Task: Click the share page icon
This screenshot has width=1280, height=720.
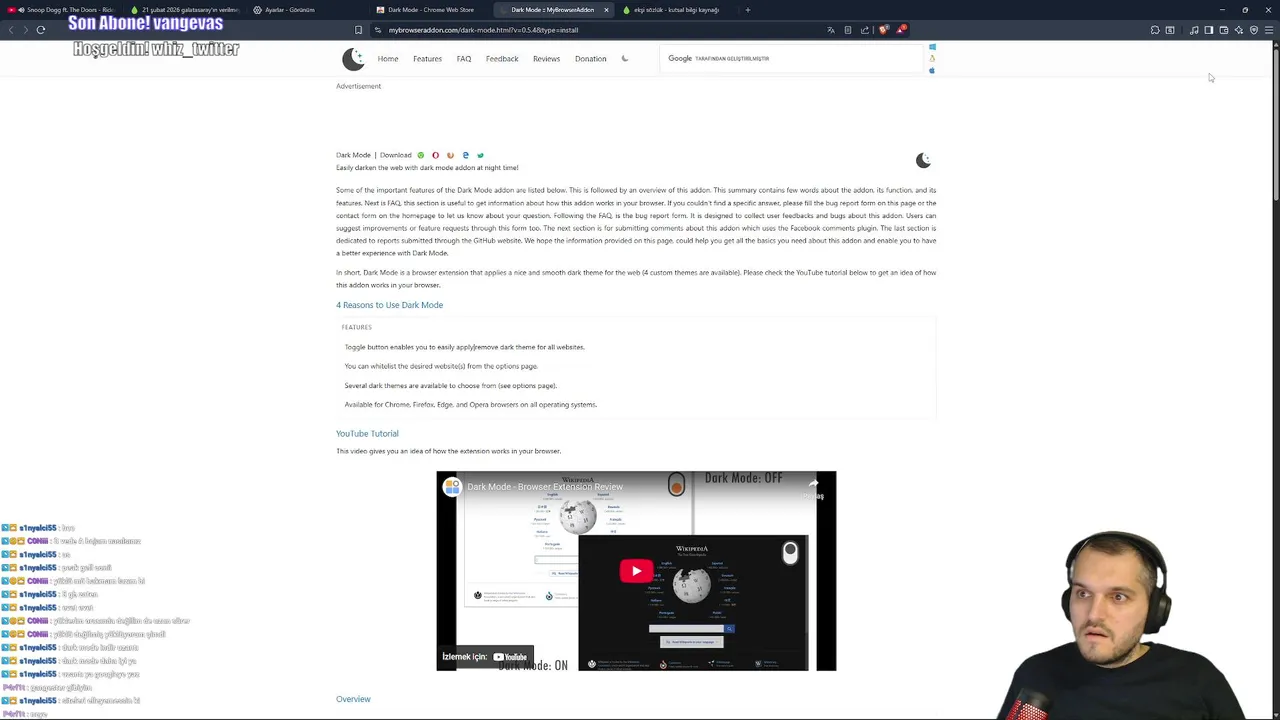Action: (x=864, y=30)
